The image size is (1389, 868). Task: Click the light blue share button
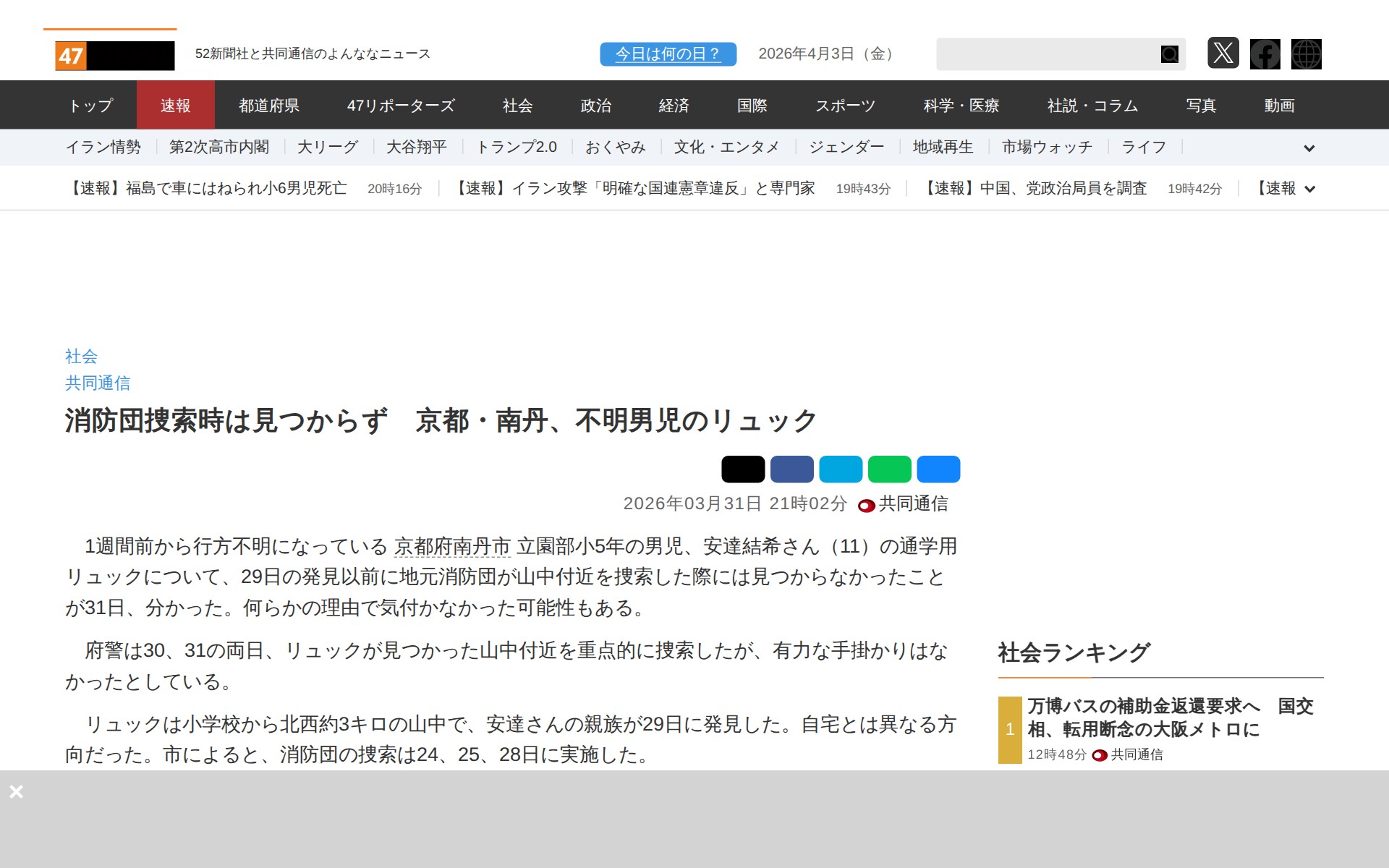[841, 469]
